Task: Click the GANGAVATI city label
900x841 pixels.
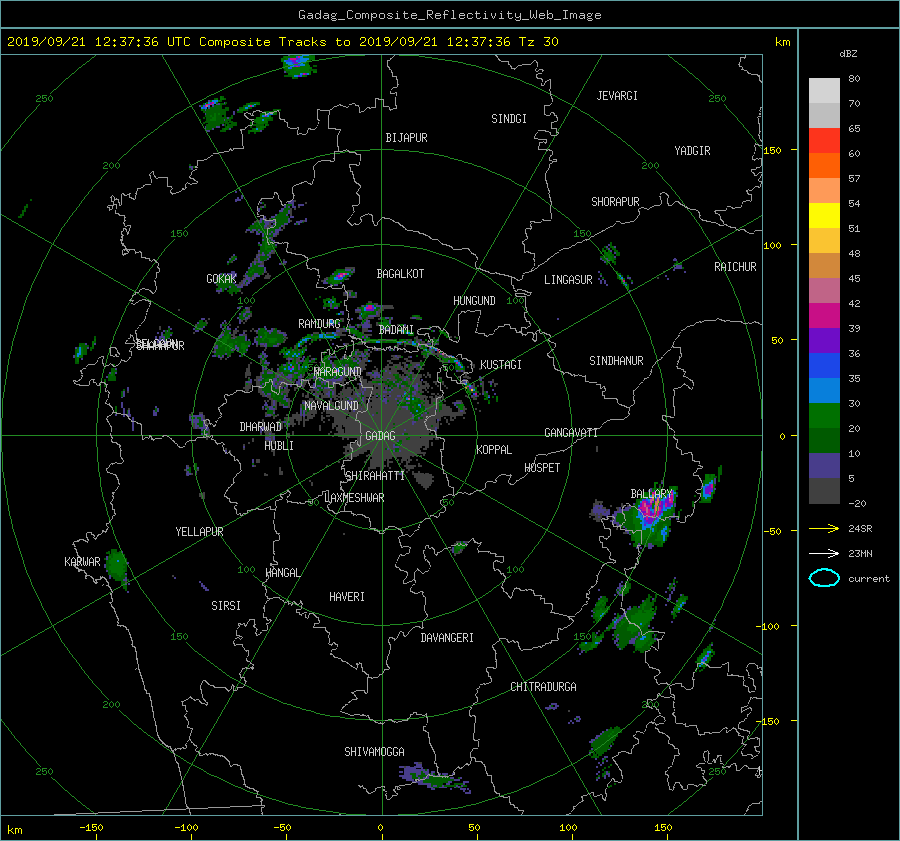Action: pos(571,433)
